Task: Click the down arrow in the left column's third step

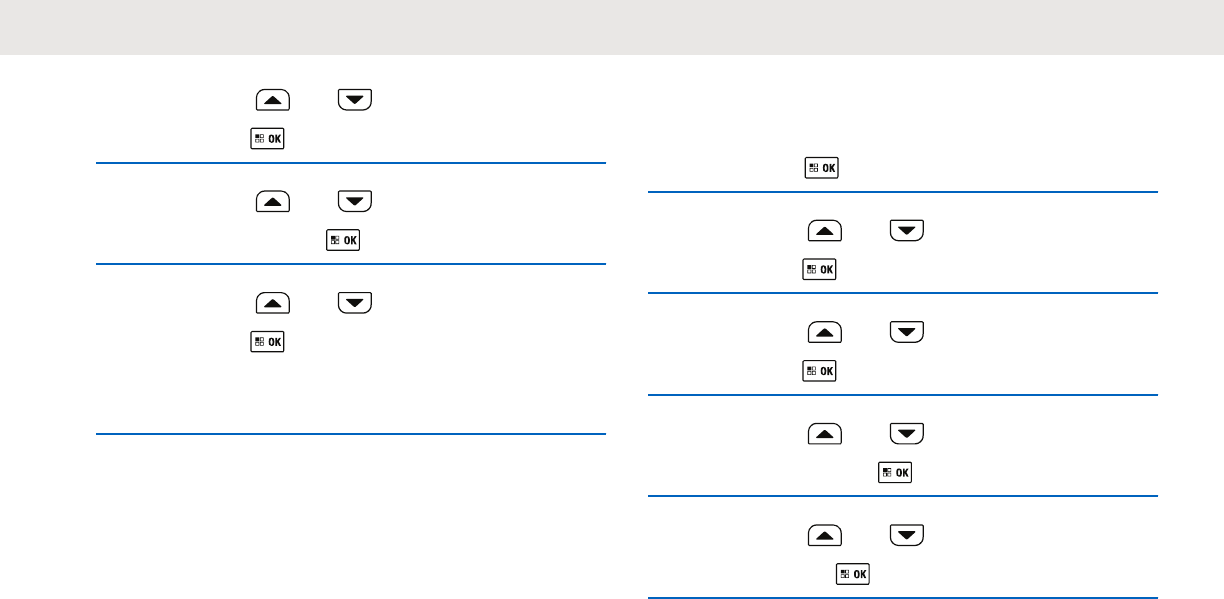Action: click(355, 303)
